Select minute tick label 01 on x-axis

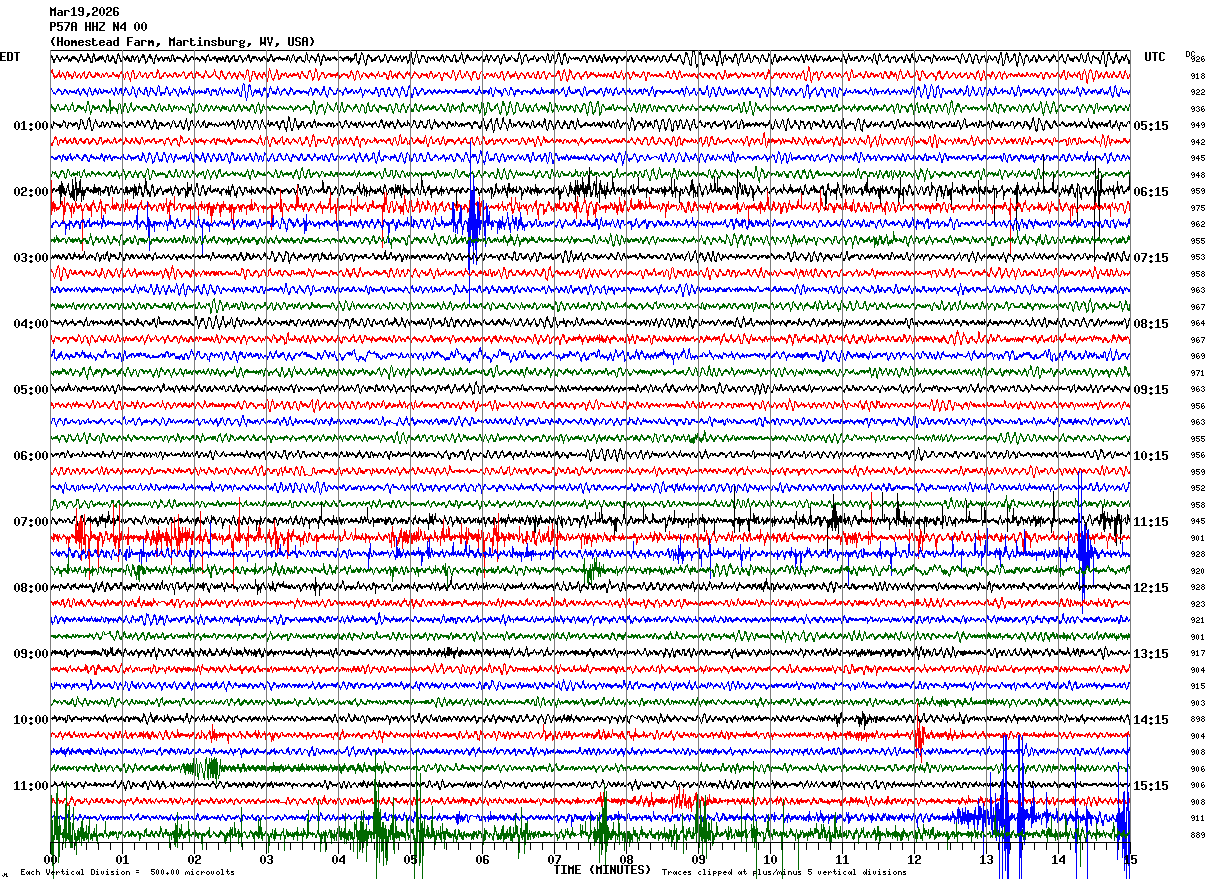coord(122,860)
